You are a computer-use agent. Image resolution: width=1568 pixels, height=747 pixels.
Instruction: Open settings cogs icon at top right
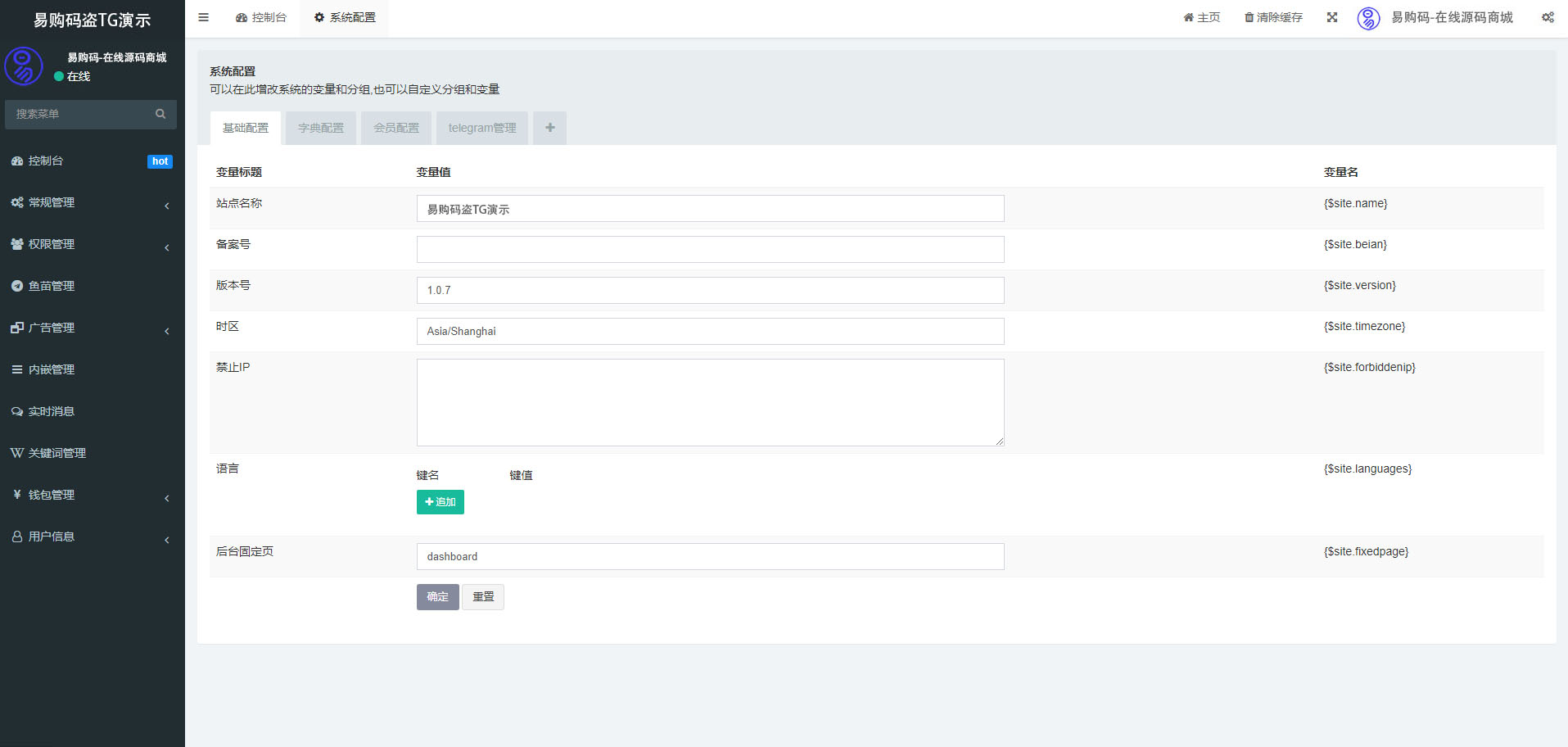pos(1548,17)
